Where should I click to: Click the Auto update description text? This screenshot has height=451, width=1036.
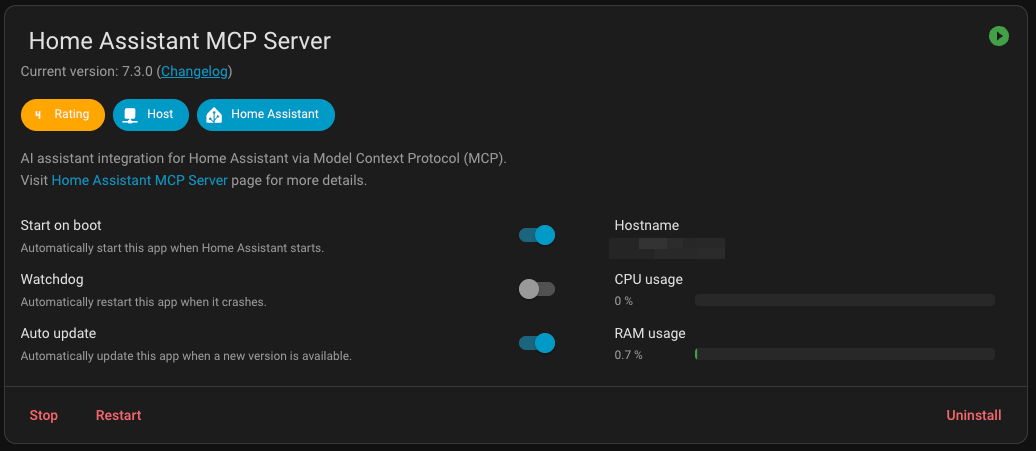click(x=186, y=357)
